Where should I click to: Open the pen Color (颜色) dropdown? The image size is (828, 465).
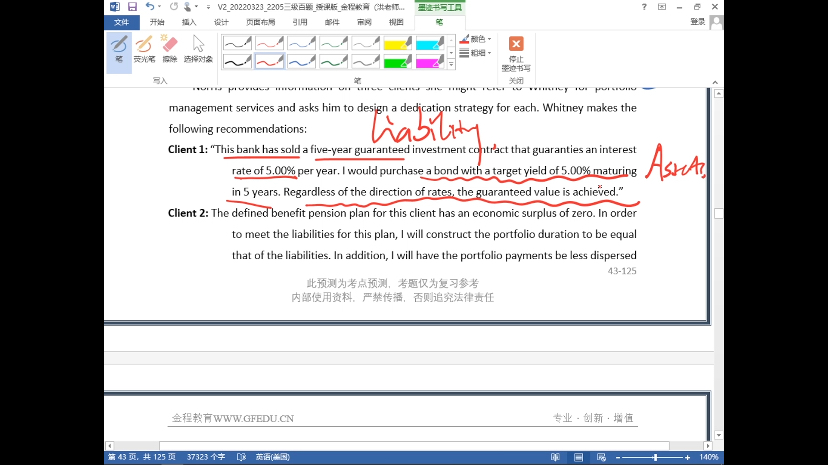(475, 39)
